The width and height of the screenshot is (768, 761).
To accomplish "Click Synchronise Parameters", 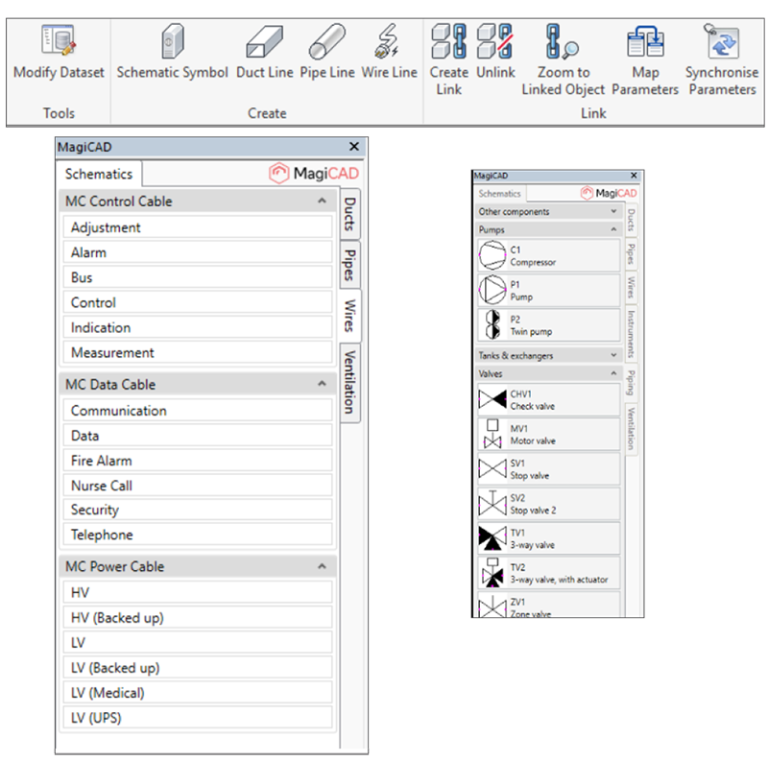I will 722,59.
